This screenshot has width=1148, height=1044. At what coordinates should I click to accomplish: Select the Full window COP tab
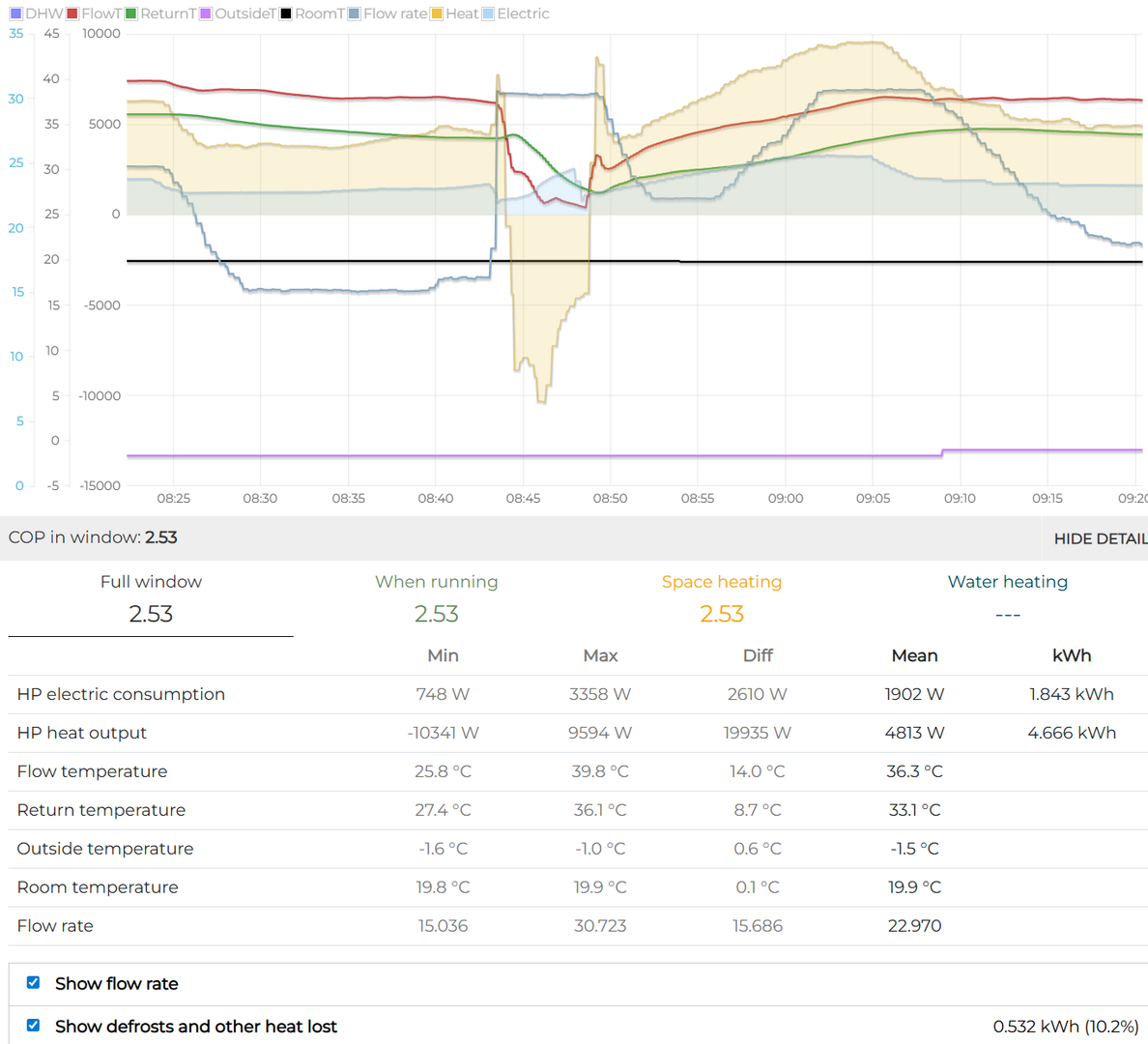point(151,597)
